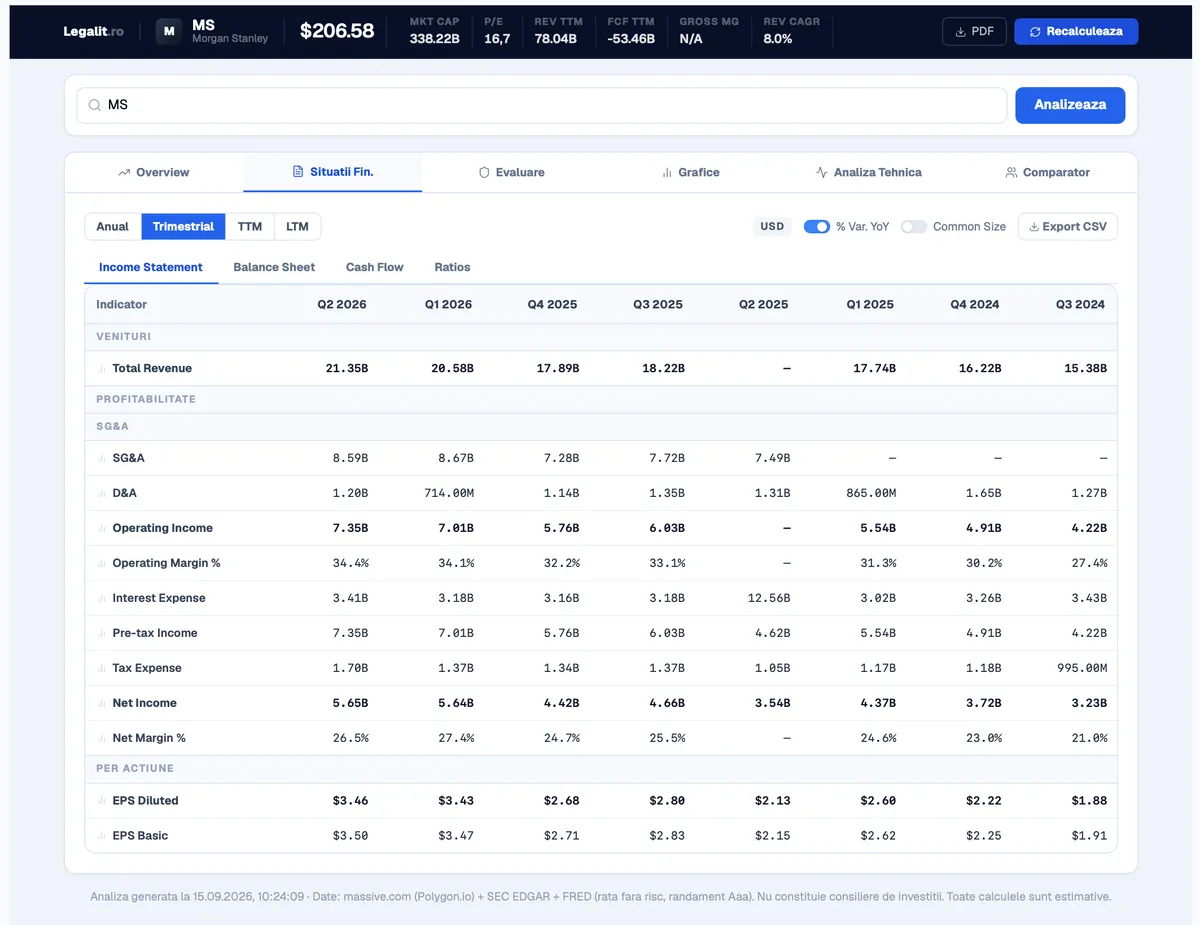Click the chart icon beside Pre-tax Income
Viewport: 1200px width, 925px height.
[x=102, y=634]
